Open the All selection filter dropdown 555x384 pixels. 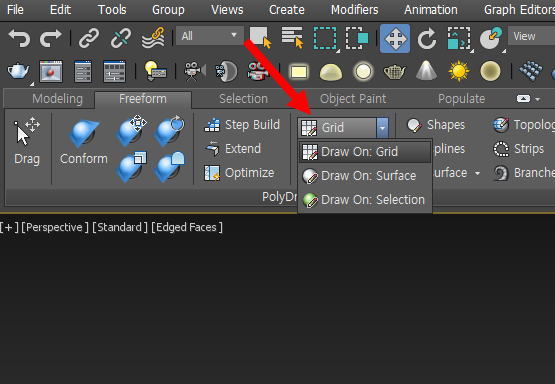point(210,36)
